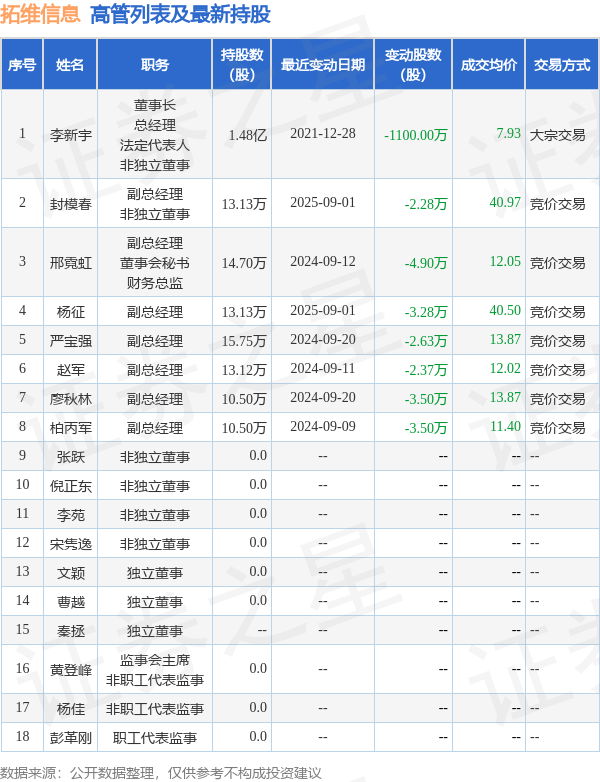The height and width of the screenshot is (782, 600).
Task: Click the 姓名 column header
Action: 70,65
